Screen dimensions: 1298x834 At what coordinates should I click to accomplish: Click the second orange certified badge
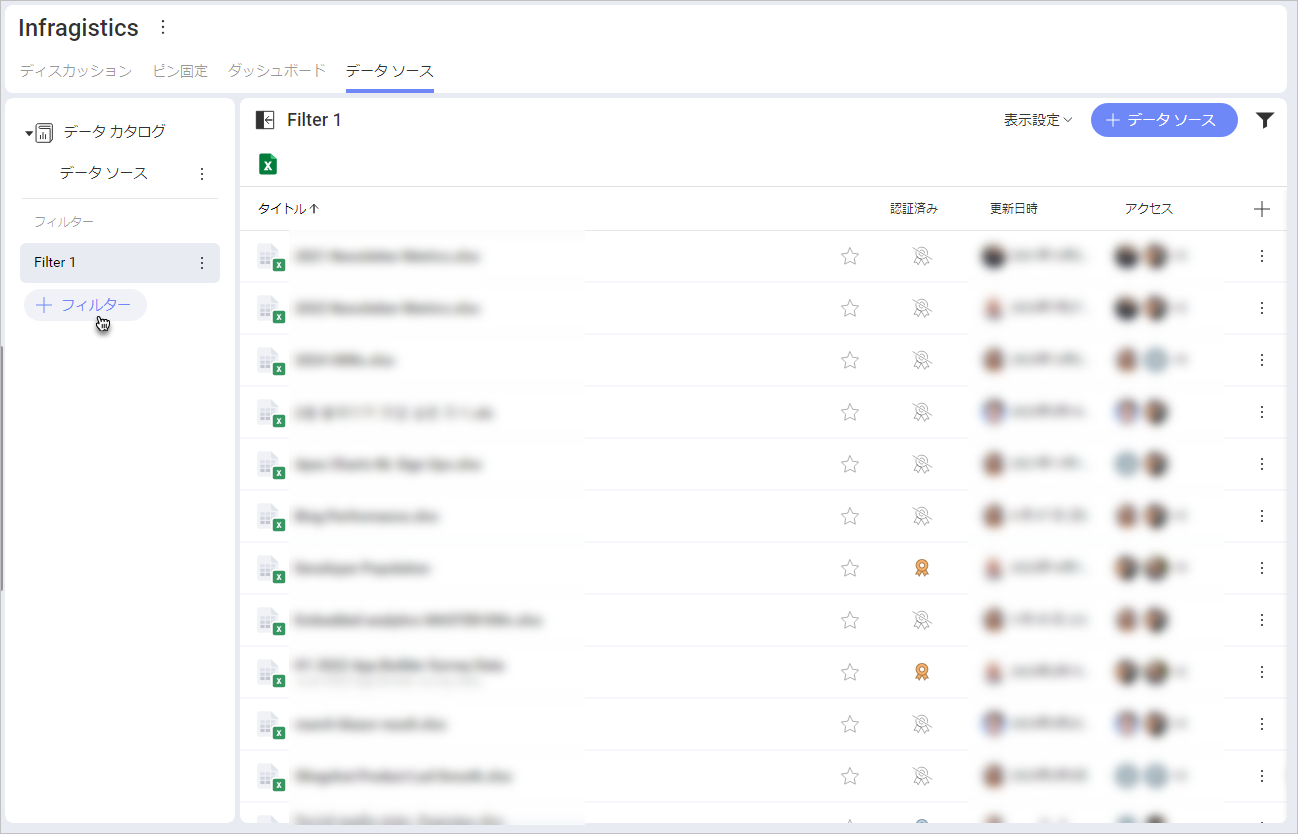(x=922, y=672)
